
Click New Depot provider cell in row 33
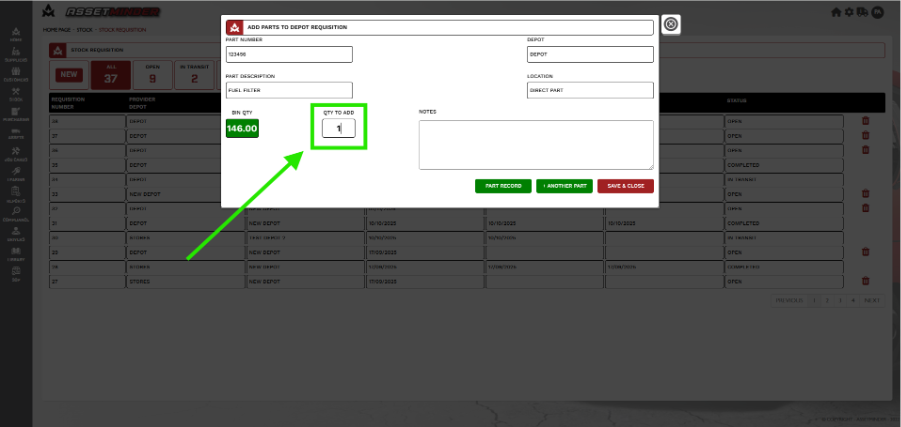[186, 194]
